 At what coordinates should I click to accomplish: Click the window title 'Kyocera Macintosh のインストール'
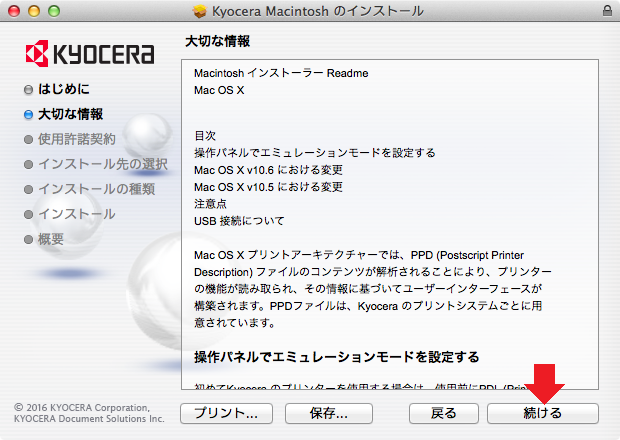pyautogui.click(x=318, y=11)
